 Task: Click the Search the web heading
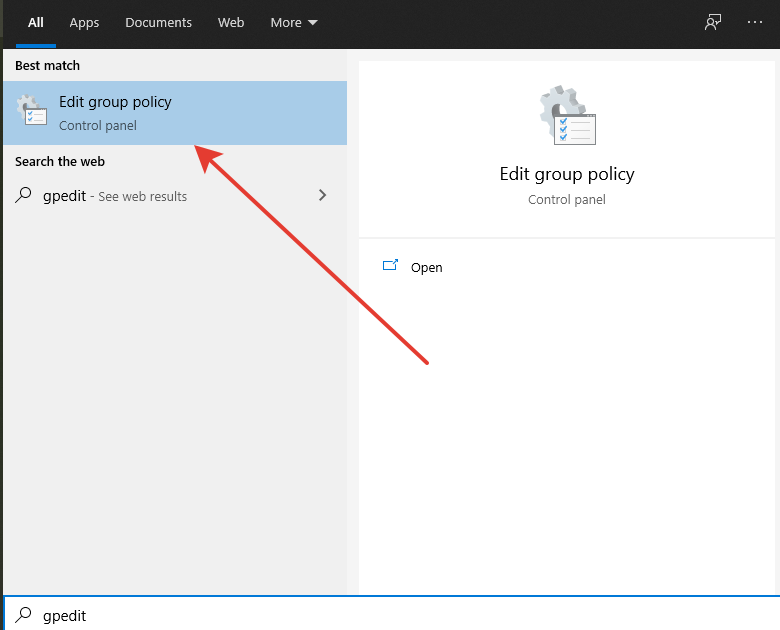coord(60,162)
